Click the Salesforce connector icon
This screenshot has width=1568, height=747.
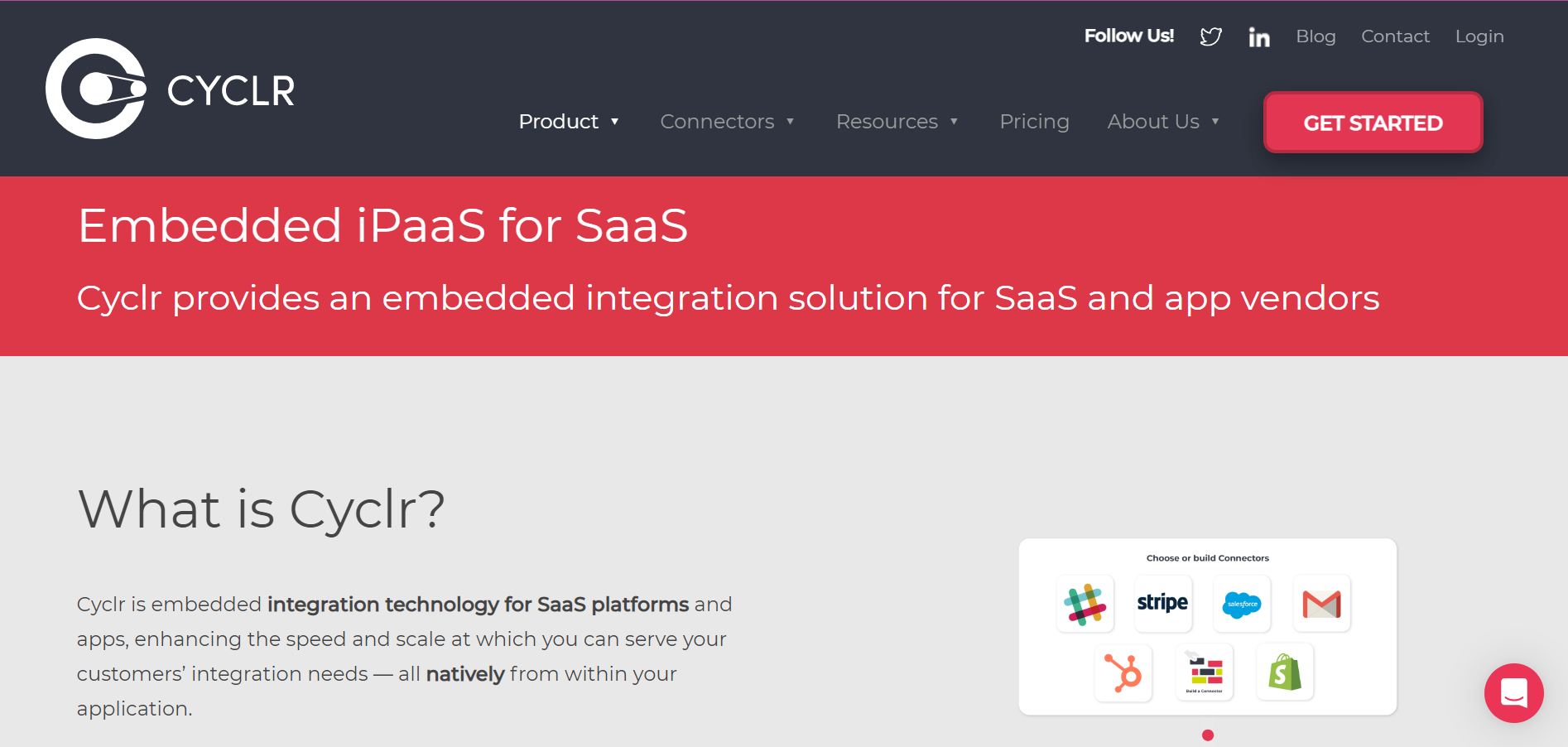pyautogui.click(x=1241, y=604)
